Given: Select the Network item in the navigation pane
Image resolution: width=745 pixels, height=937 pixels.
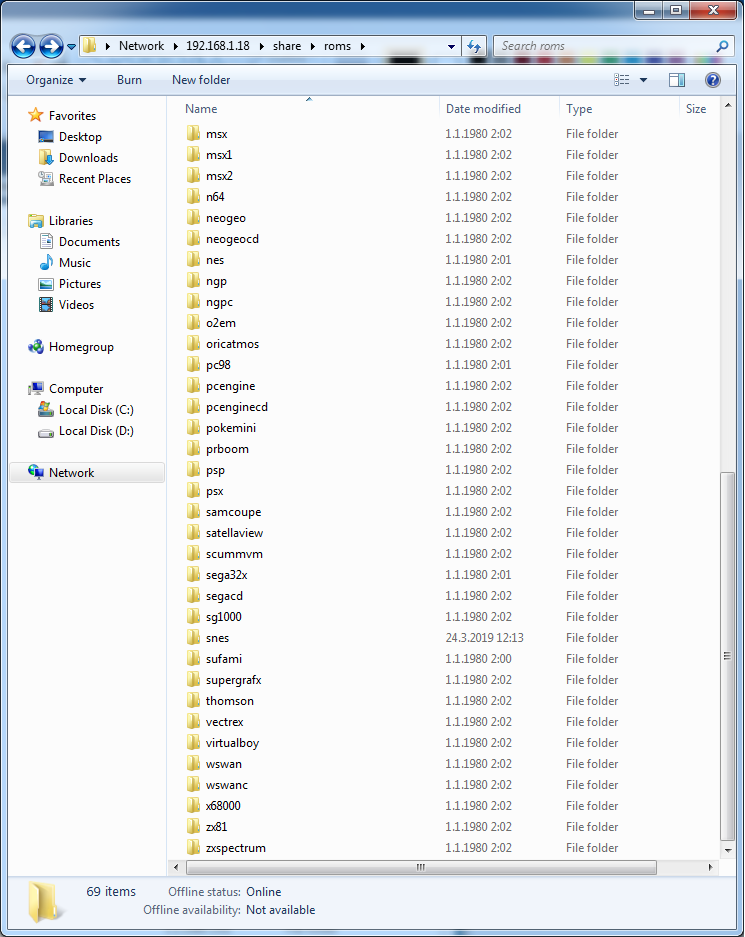Looking at the screenshot, I should (x=87, y=473).
